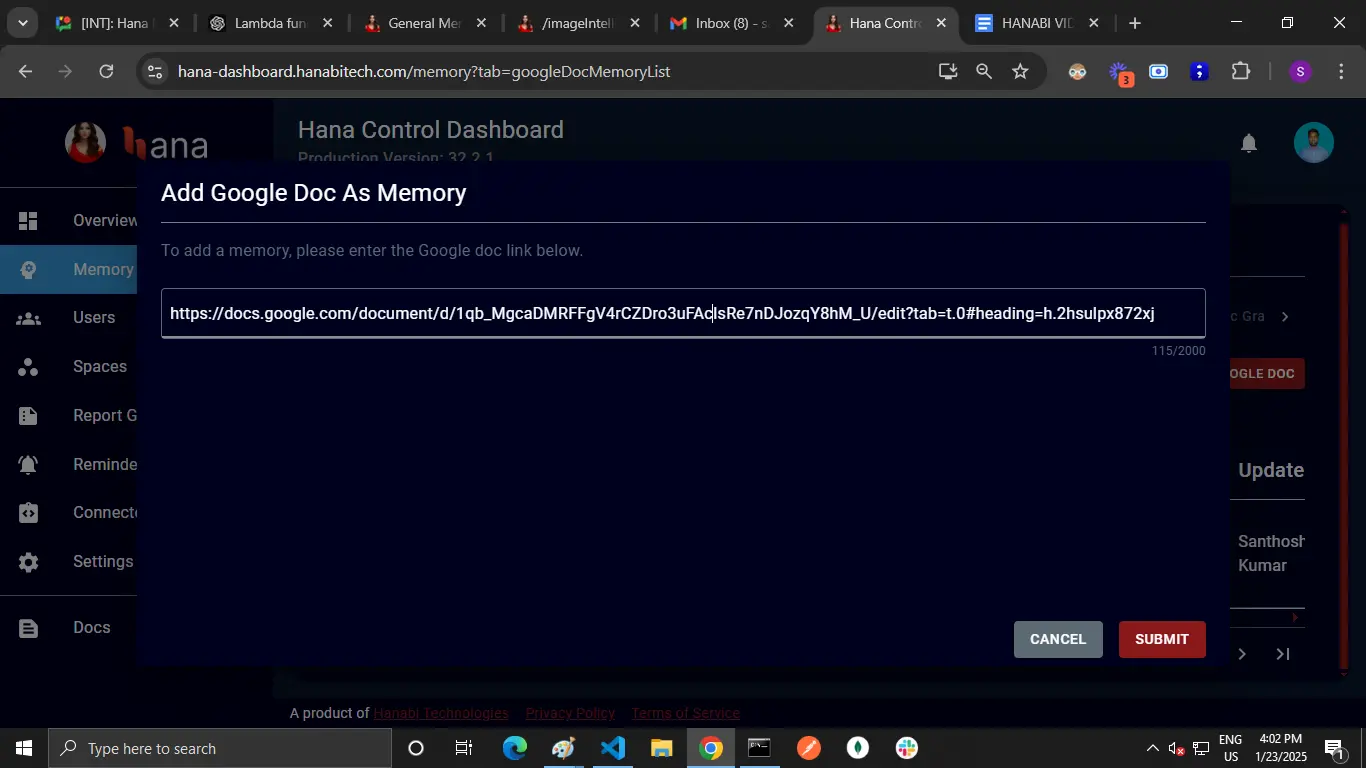Open Postman from the taskbar
The width and height of the screenshot is (1366, 768).
tap(809, 748)
